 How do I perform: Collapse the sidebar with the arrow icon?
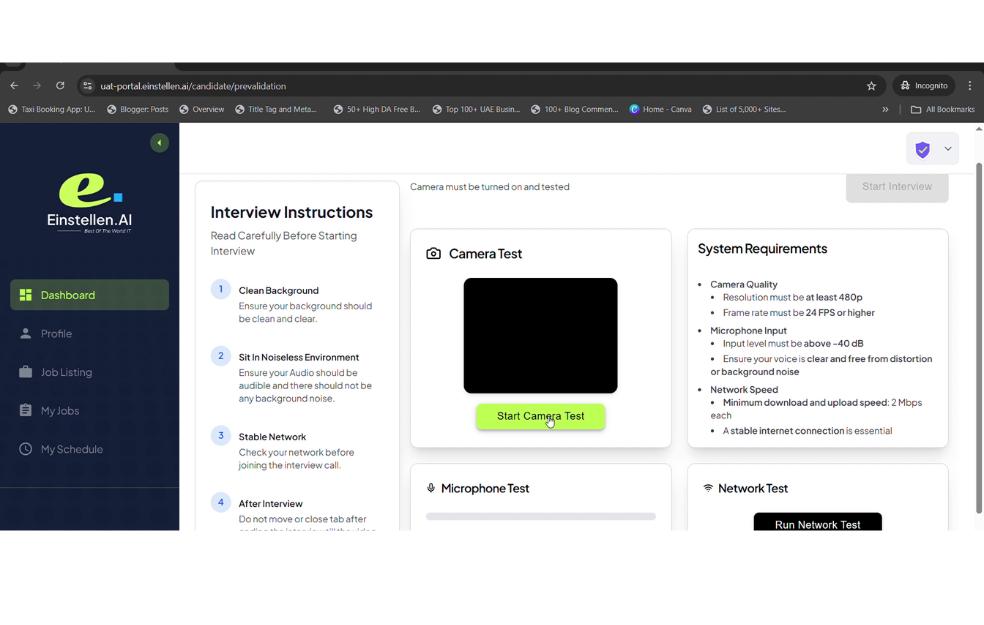(159, 143)
